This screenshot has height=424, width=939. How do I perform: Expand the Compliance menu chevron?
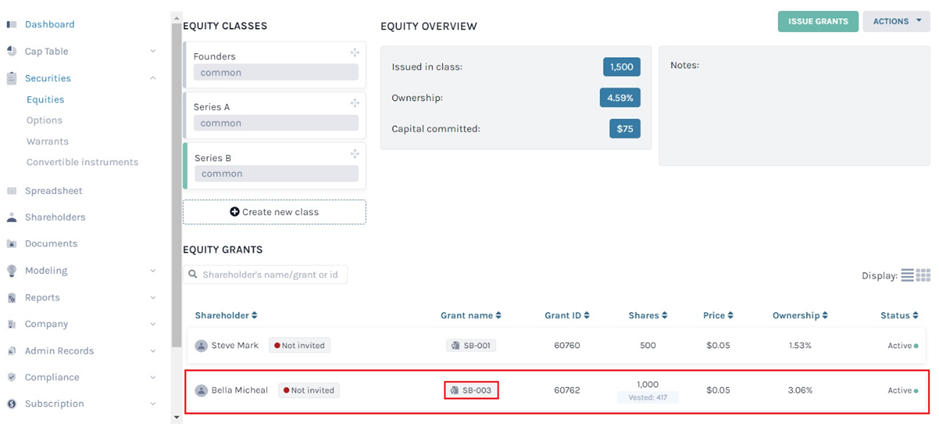coord(153,377)
